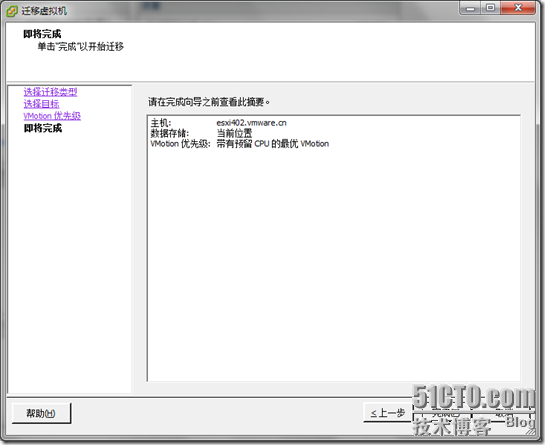Click the 数据存储 当前位置 summary row
The image size is (545, 445).
click(x=201, y=133)
